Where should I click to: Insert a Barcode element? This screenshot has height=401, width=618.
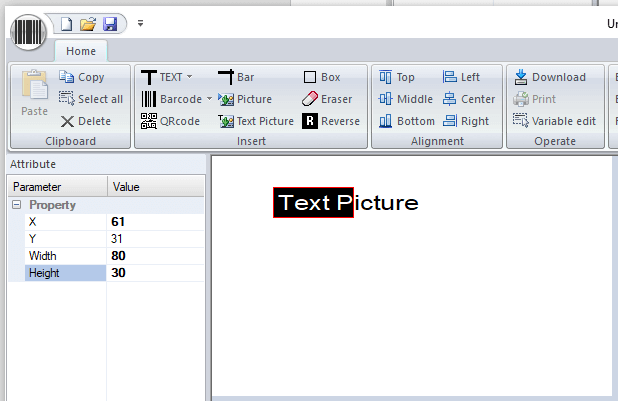(x=171, y=99)
